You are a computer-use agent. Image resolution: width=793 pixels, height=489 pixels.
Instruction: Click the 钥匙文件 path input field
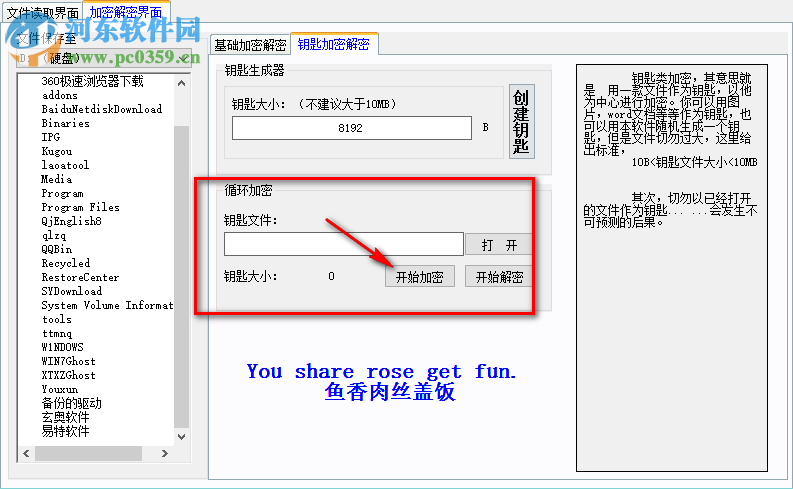pos(343,244)
